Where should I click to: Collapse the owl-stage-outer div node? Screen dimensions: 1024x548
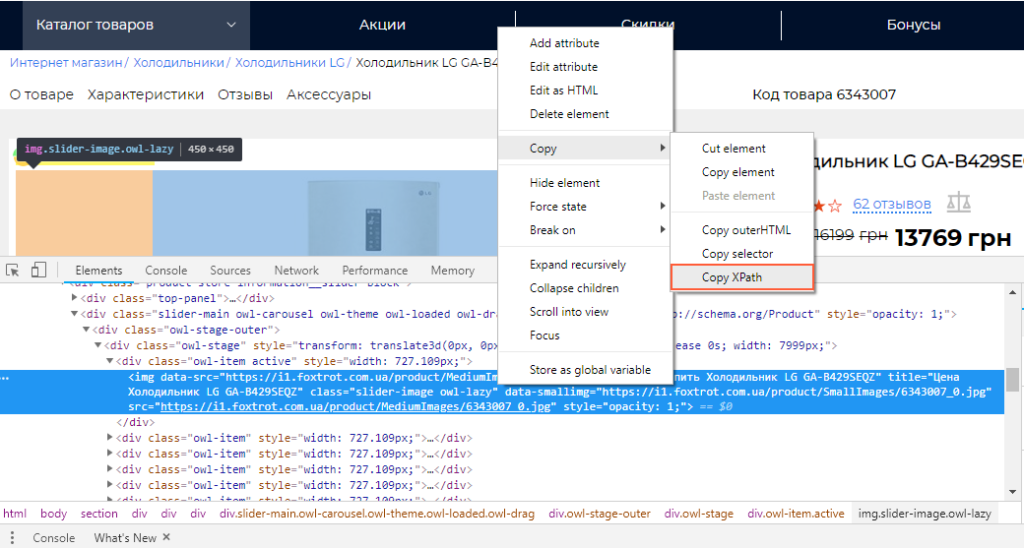coord(87,330)
